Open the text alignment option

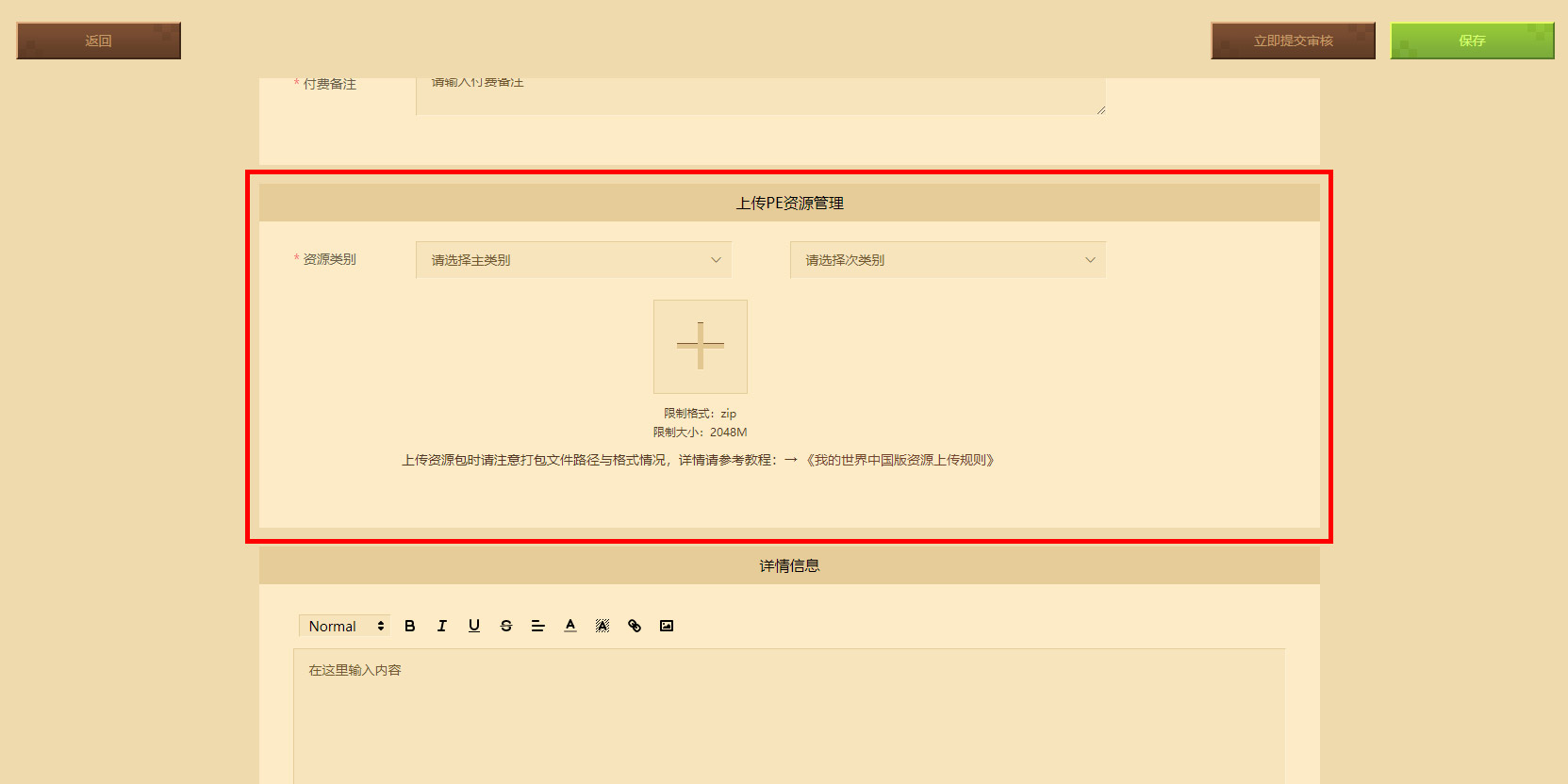(538, 626)
